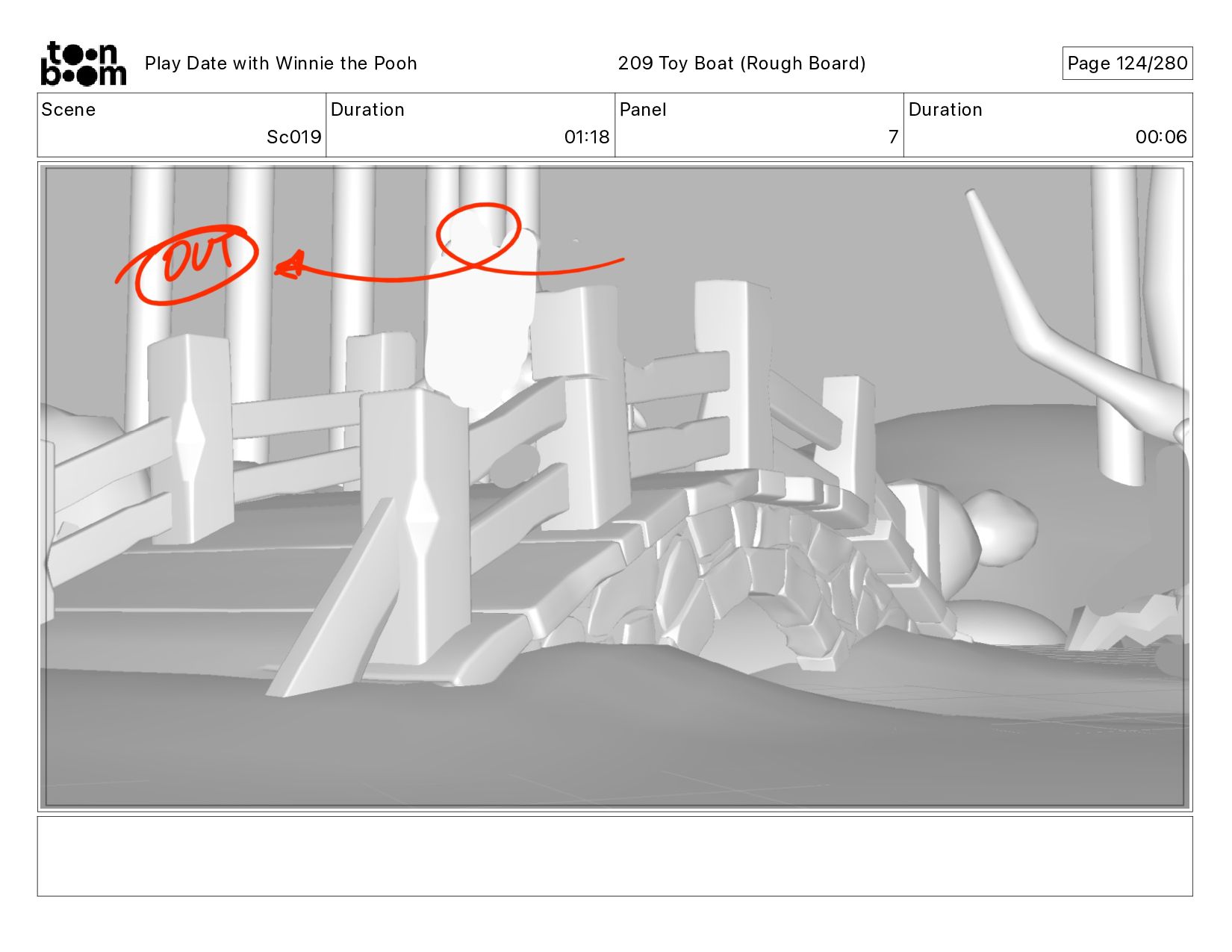Image resolution: width=1232 pixels, height=952 pixels.
Task: Click the 'Scene' header label
Action: 69,110
